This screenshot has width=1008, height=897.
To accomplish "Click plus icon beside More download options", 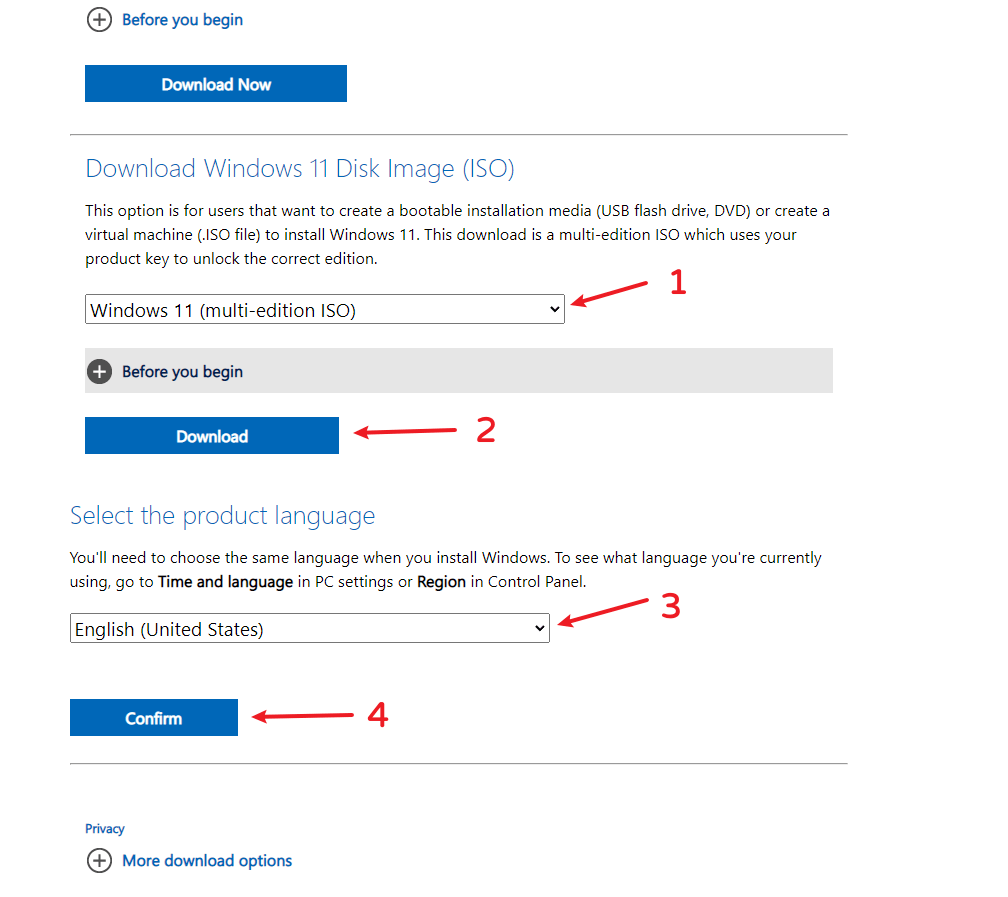I will 99,861.
